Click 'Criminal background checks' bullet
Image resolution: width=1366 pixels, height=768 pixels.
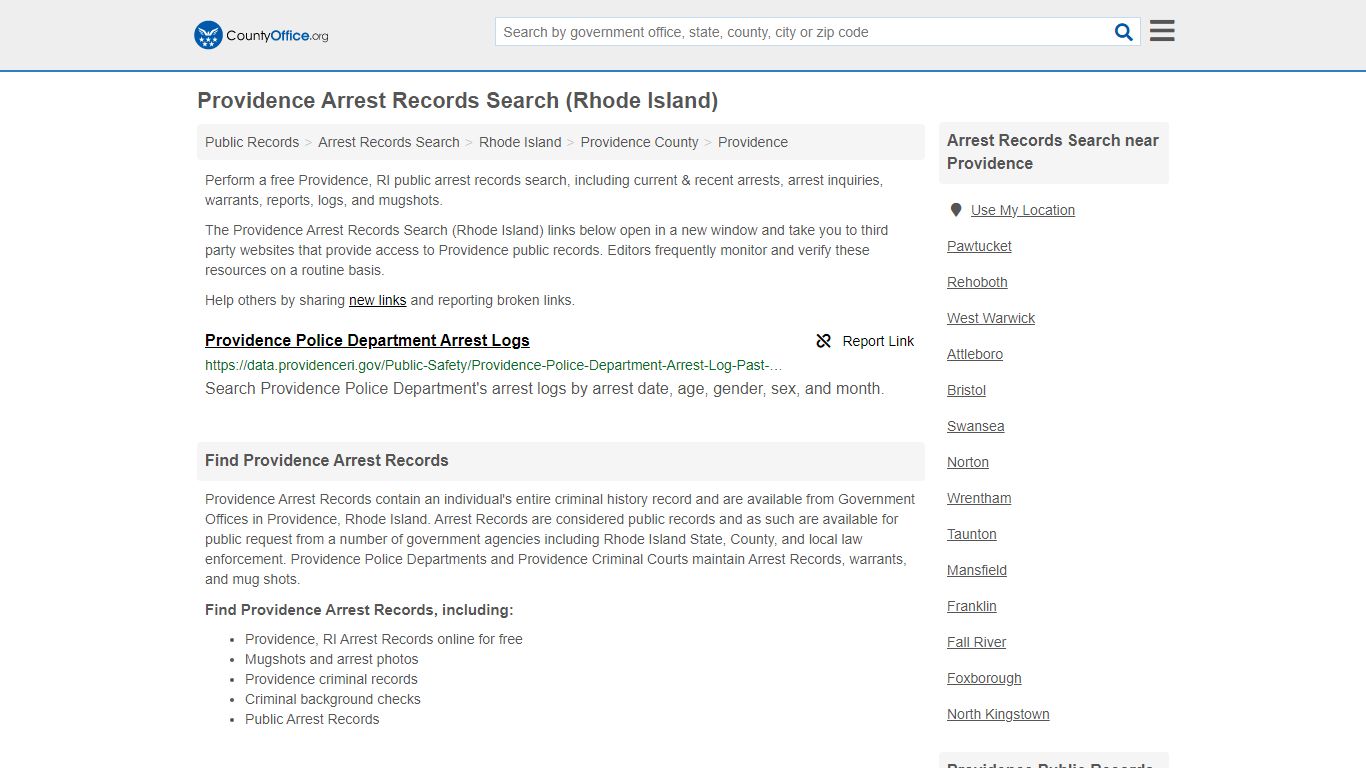[333, 699]
